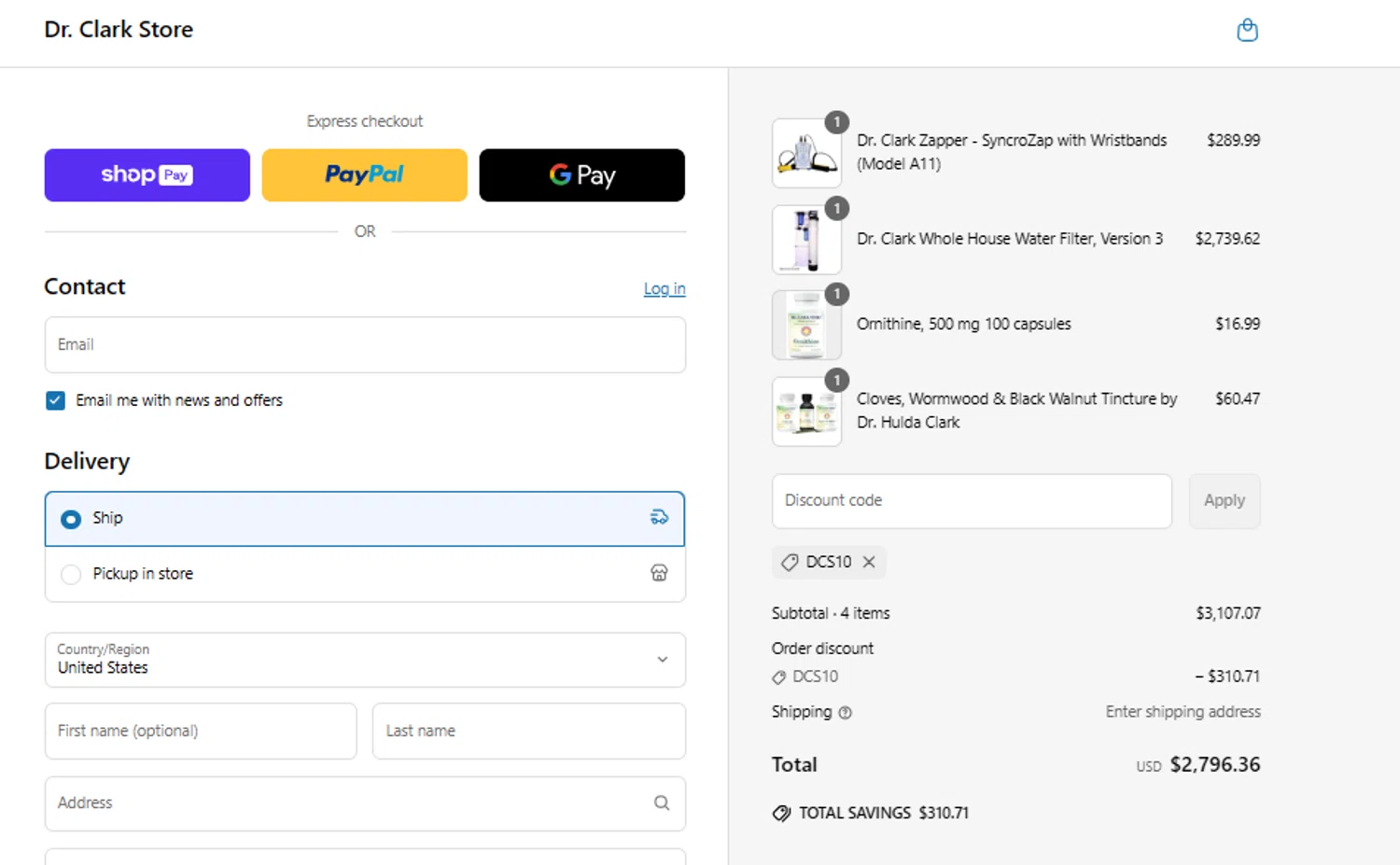
Task: Click the $2,739.62 water filter price
Action: 1227,239
